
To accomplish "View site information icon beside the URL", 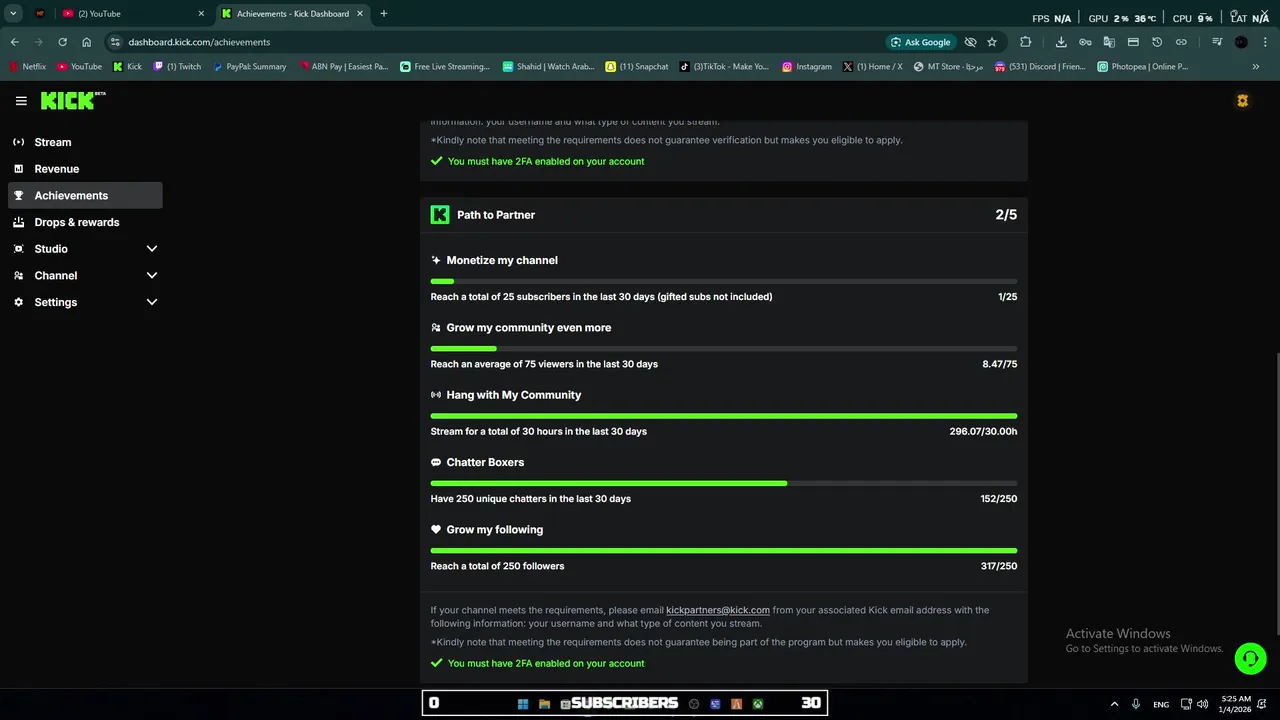I will tap(115, 42).
